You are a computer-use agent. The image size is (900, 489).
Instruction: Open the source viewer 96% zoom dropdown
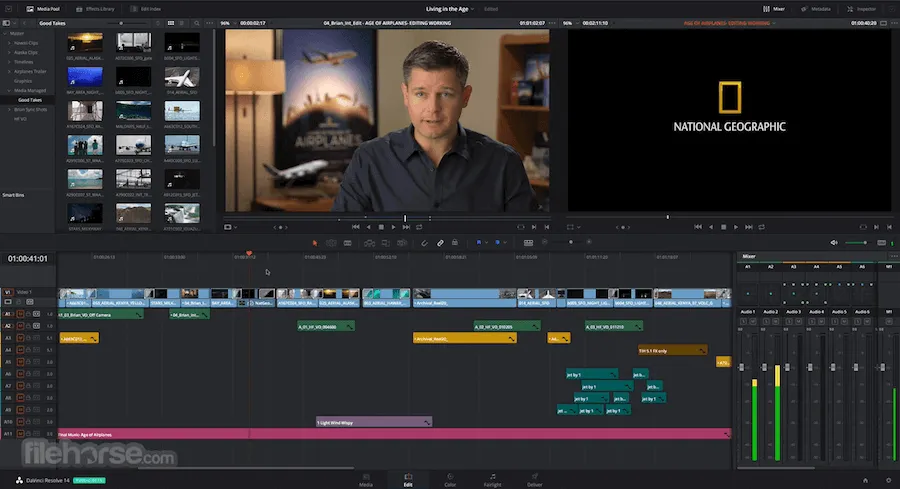pyautogui.click(x=226, y=21)
